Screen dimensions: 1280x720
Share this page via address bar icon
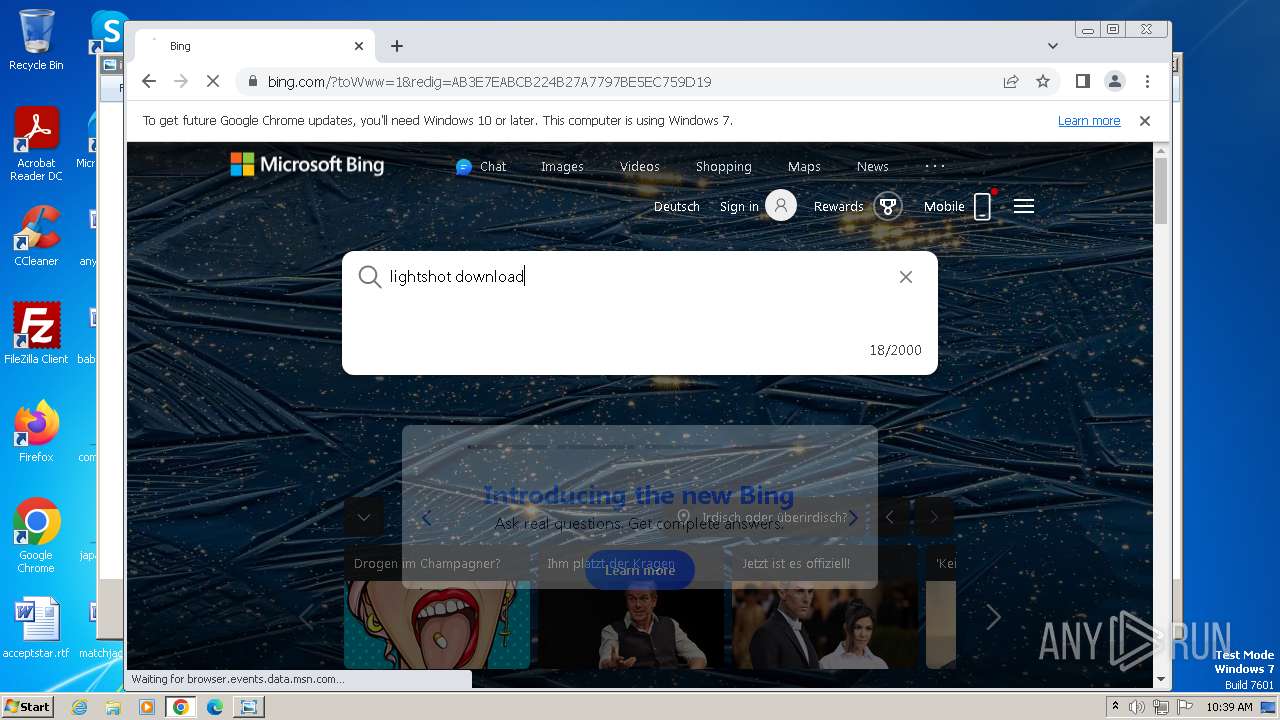pyautogui.click(x=1011, y=82)
